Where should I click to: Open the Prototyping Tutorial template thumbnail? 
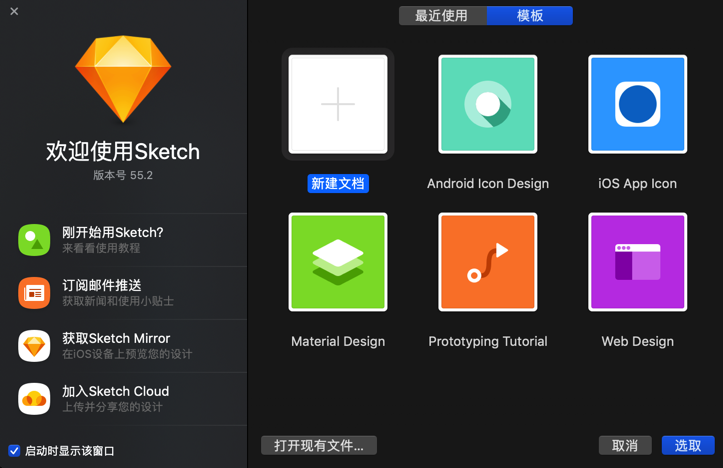tap(488, 262)
